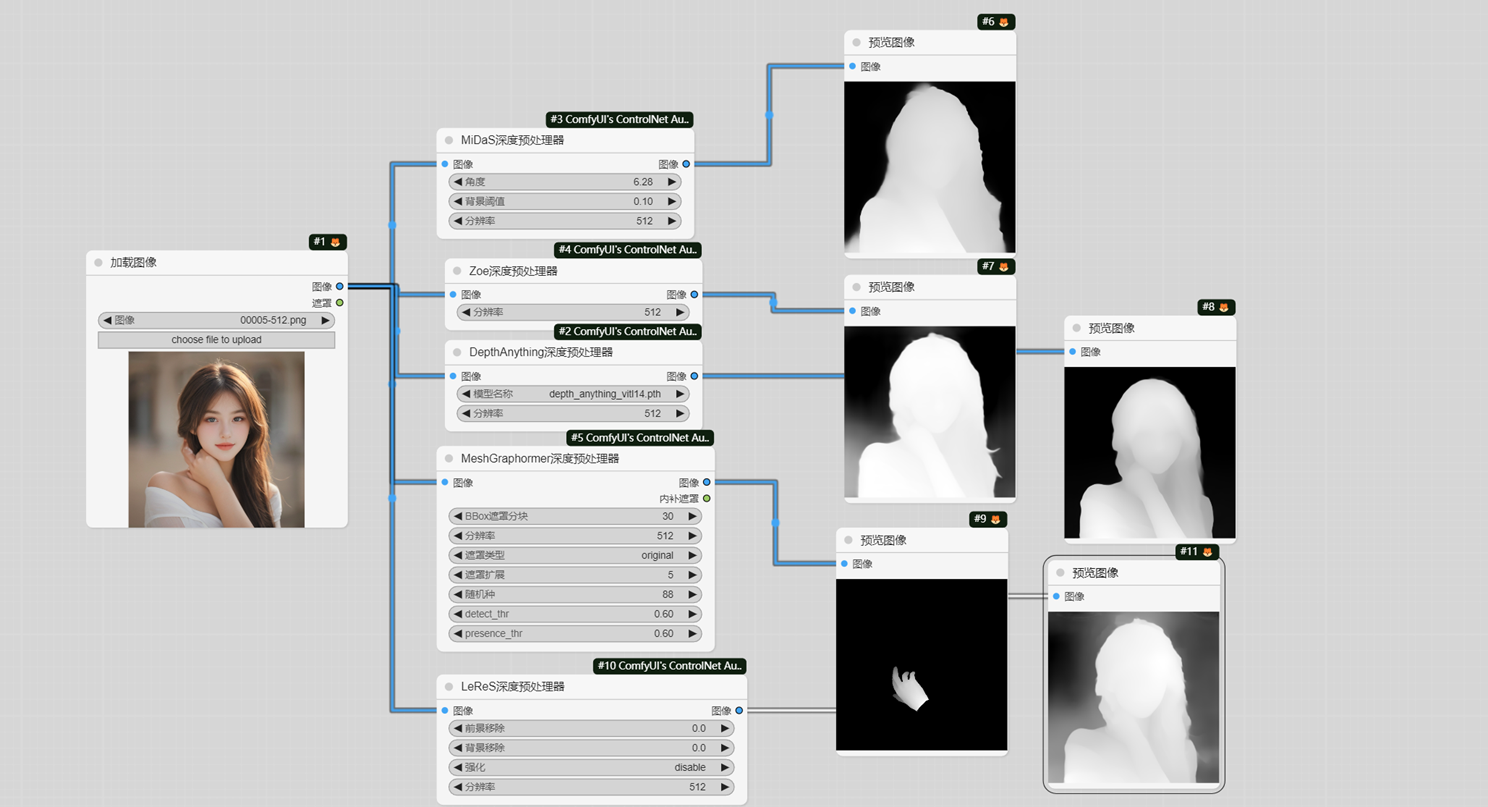This screenshot has width=1488, height=807.
Task: Collapse the 加载图像 node via its title circle
Action: click(100, 263)
